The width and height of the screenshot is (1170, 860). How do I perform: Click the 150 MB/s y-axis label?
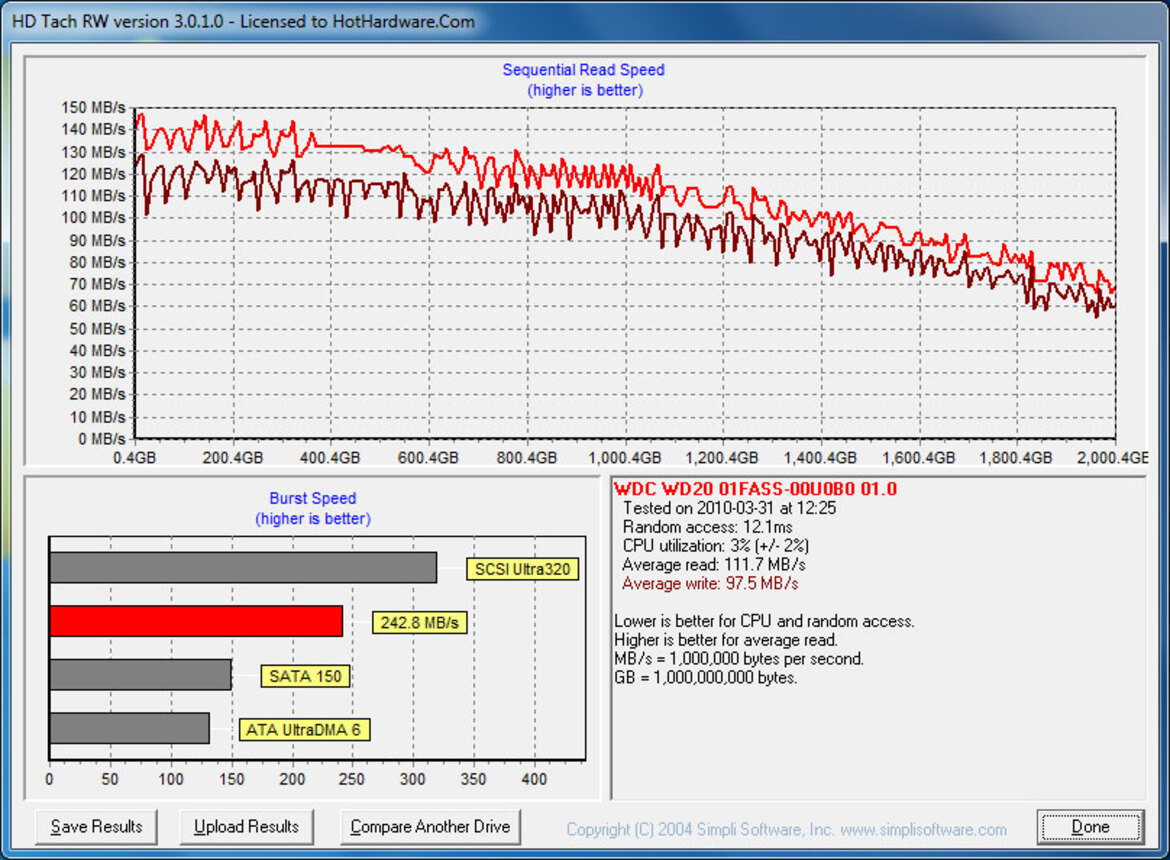pyautogui.click(x=93, y=108)
